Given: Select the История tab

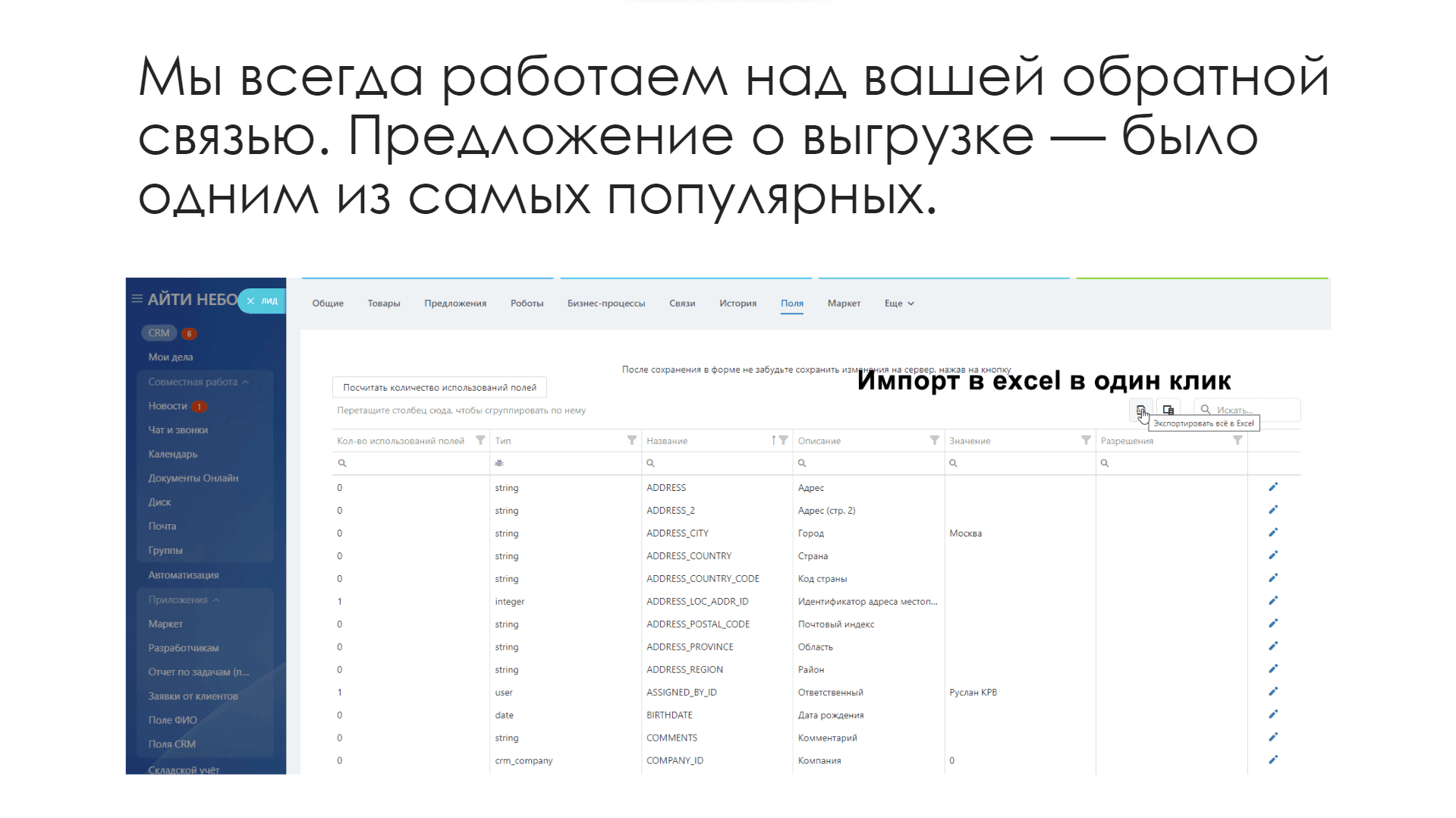Looking at the screenshot, I should [x=737, y=304].
